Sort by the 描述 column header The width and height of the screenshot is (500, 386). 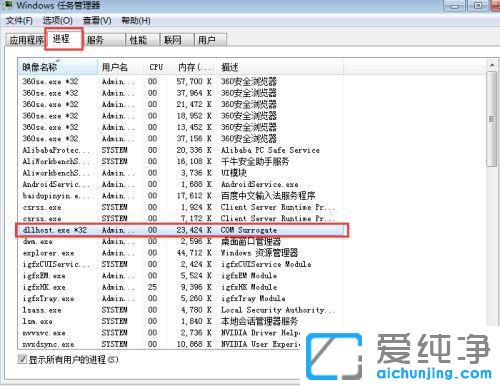click(x=281, y=67)
